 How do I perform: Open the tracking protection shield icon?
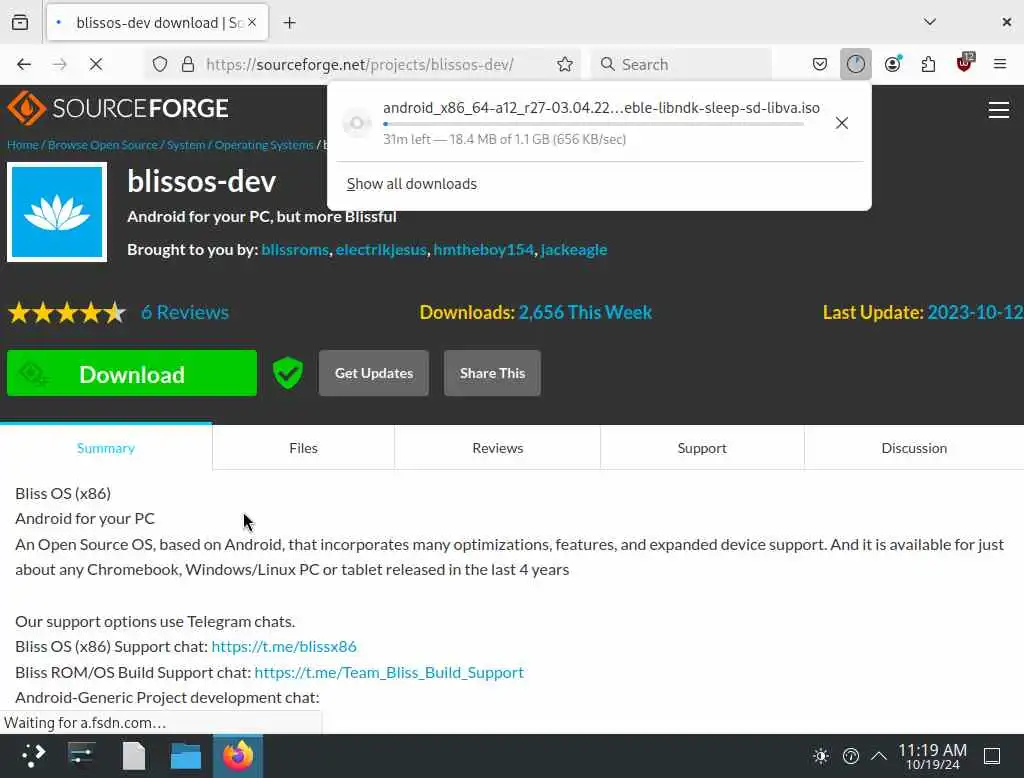click(x=160, y=64)
